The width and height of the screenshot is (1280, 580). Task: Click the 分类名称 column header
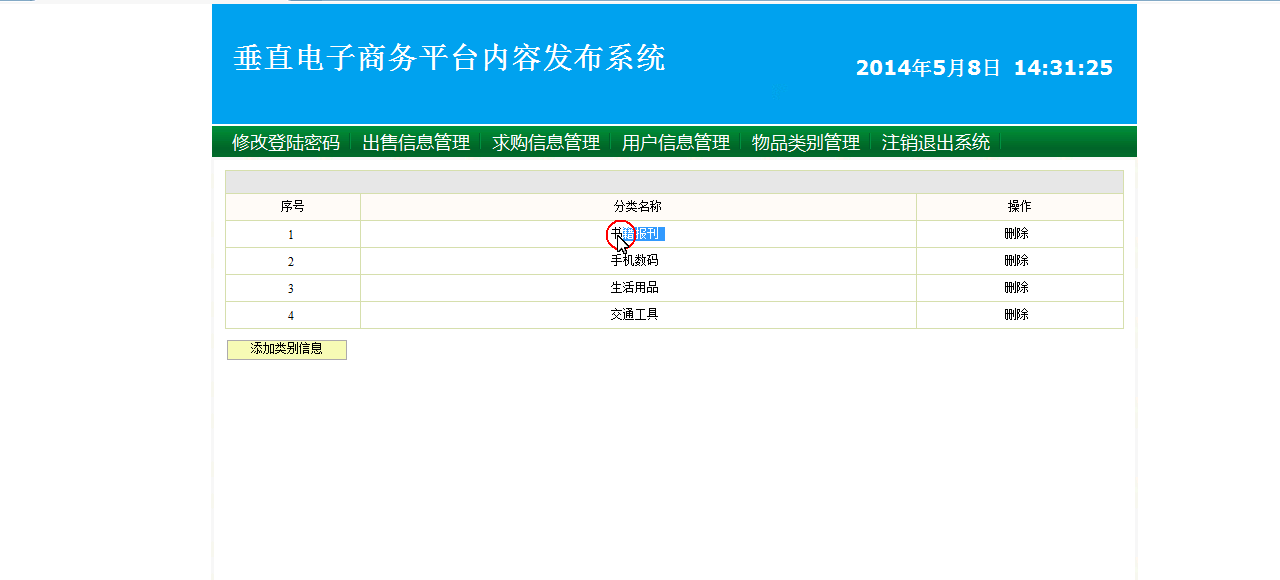pyautogui.click(x=638, y=207)
